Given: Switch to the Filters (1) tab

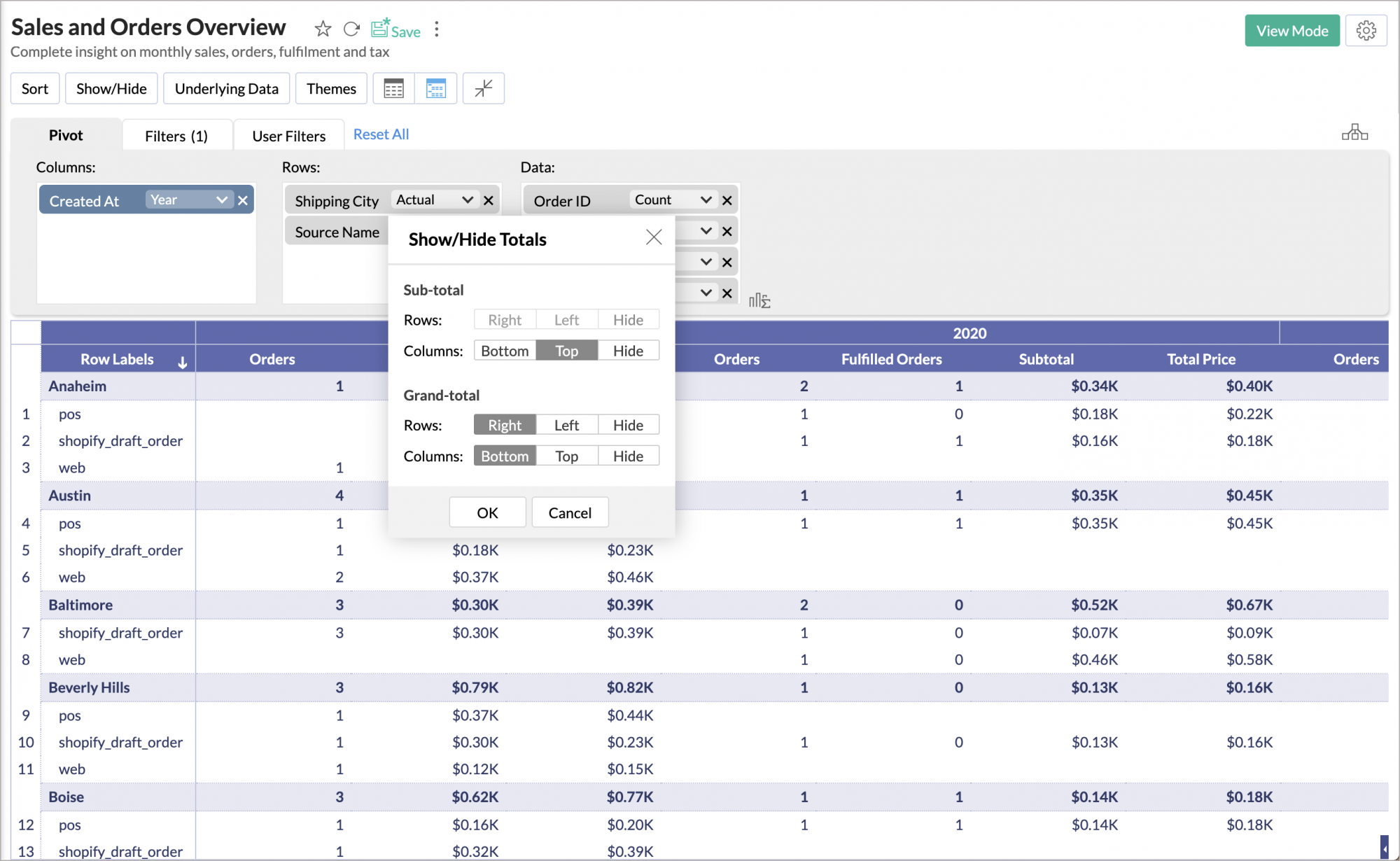Looking at the screenshot, I should 176,136.
